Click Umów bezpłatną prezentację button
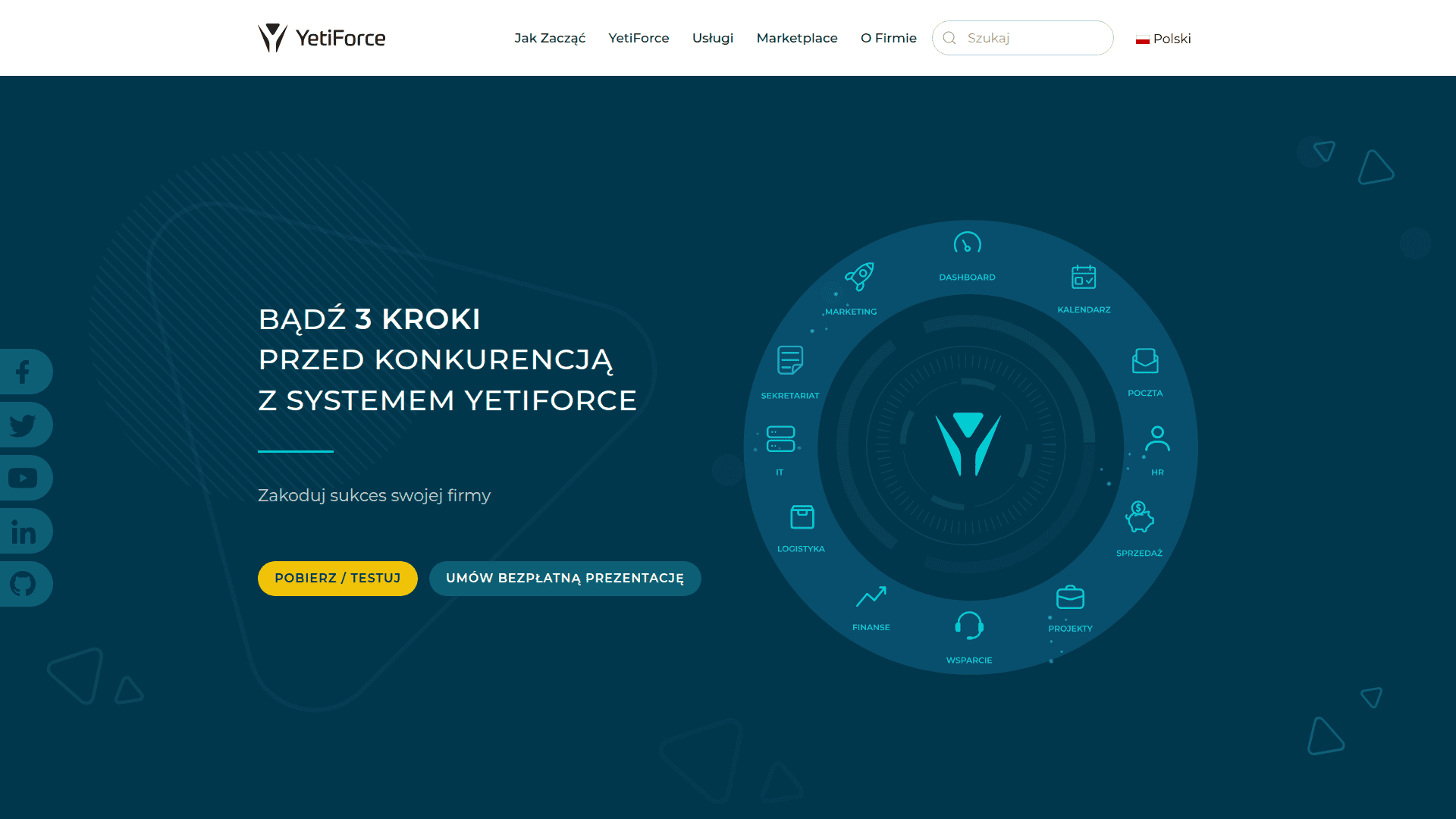 [565, 579]
